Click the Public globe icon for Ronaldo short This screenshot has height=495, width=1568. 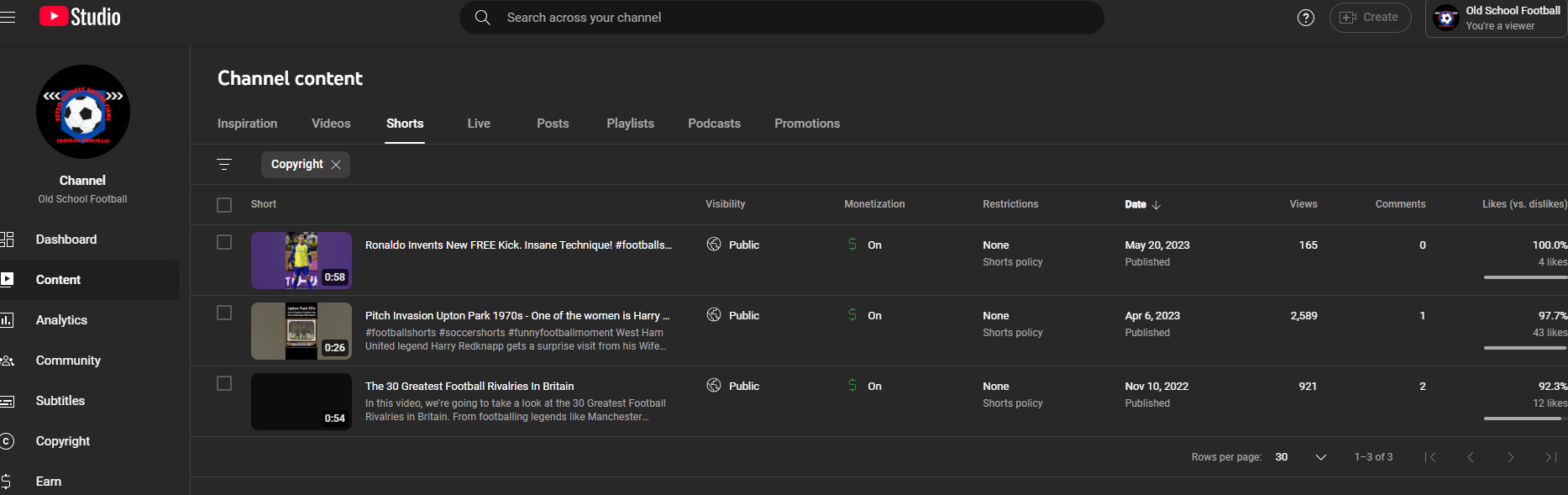(x=714, y=245)
